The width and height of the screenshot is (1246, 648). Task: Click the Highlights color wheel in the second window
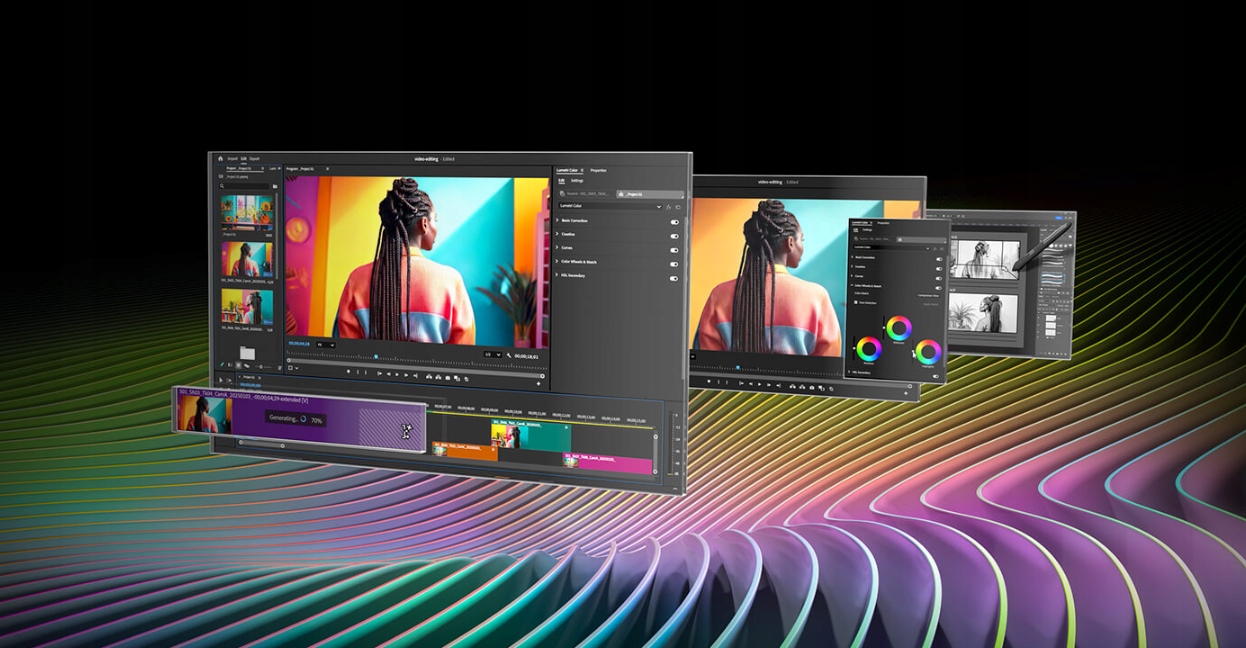[x=928, y=352]
